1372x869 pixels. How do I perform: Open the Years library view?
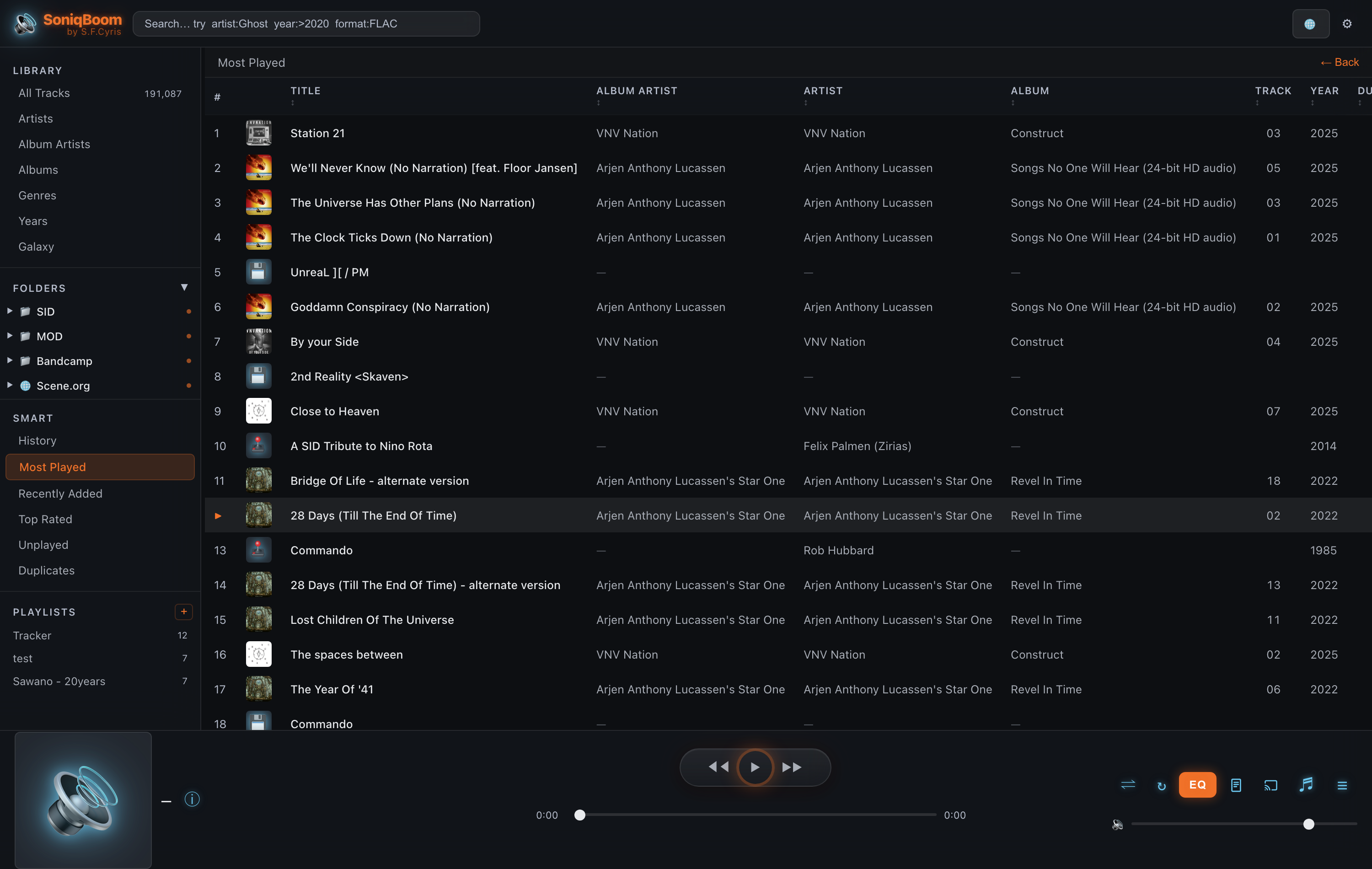coord(100,221)
